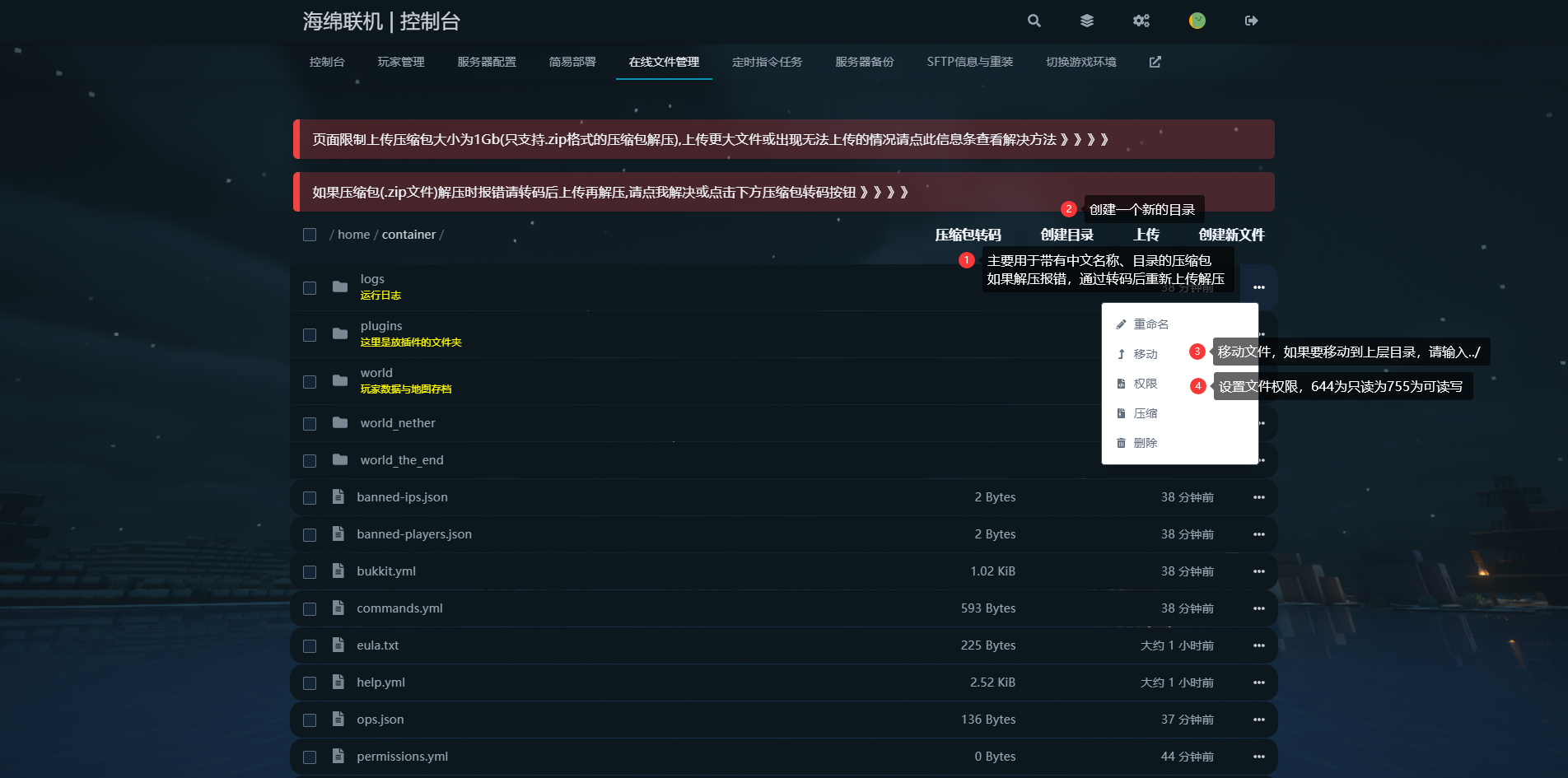Screen dimensions: 1568x778
Task: Open the admin gears settings icon
Action: click(x=1141, y=21)
